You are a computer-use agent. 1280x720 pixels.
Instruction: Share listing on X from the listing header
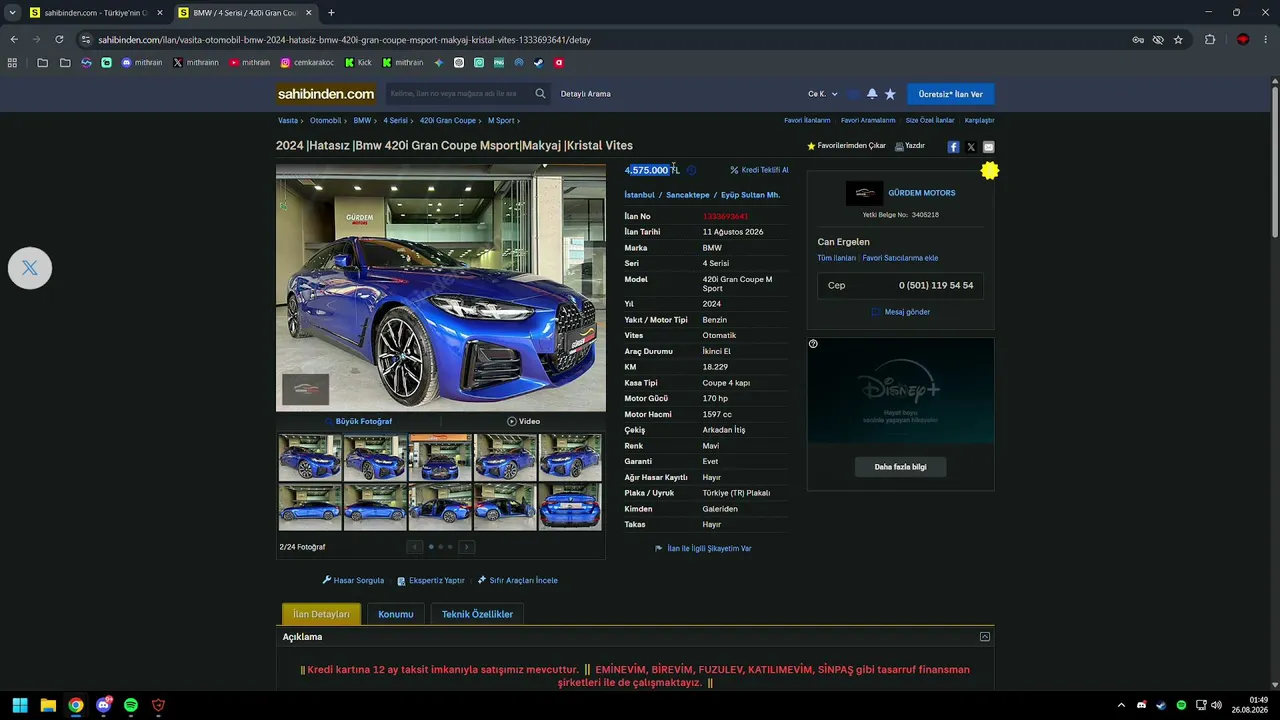click(x=971, y=147)
